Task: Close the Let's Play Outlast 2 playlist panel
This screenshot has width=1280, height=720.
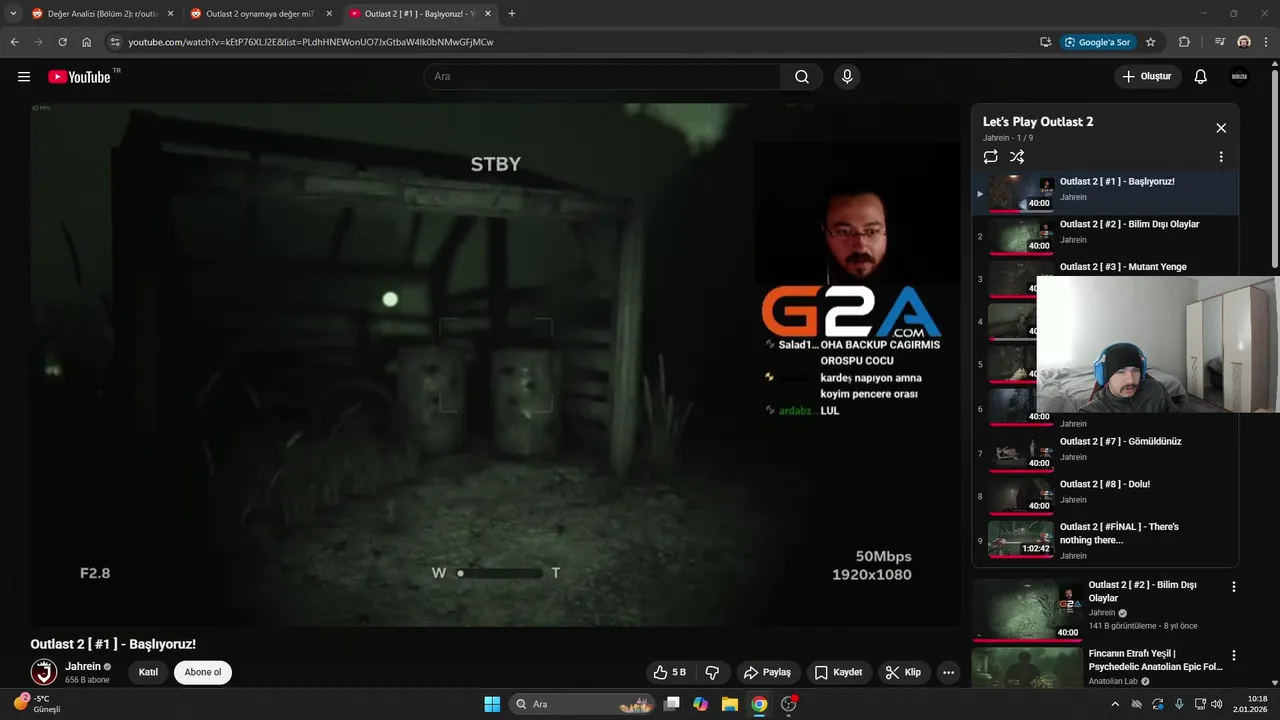Action: coord(1221,128)
